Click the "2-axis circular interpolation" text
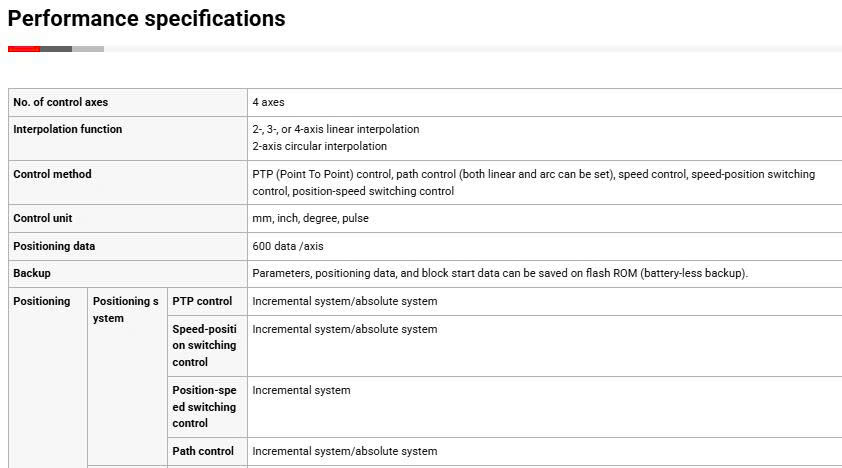The image size is (842, 468). click(x=319, y=146)
